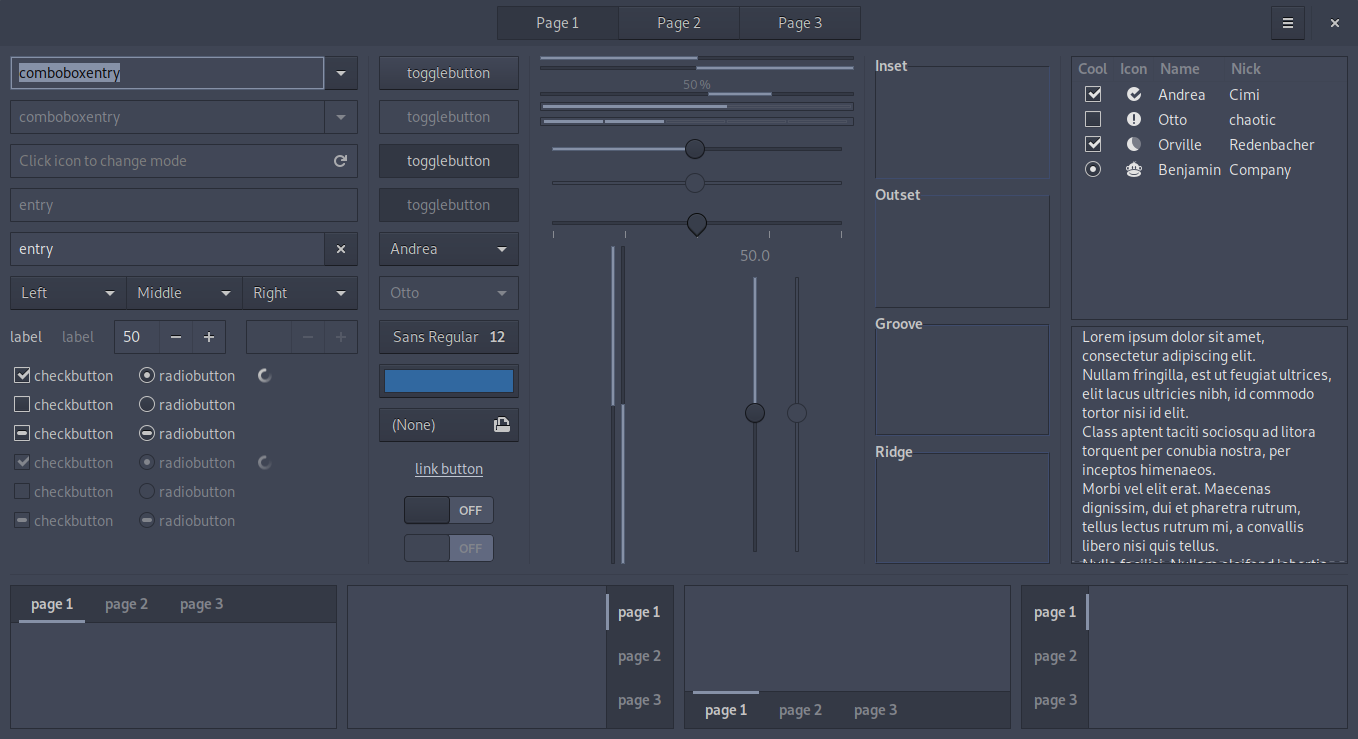Click the spinner next to the first radiobutton
Screen dimensions: 1358x739
pos(265,376)
